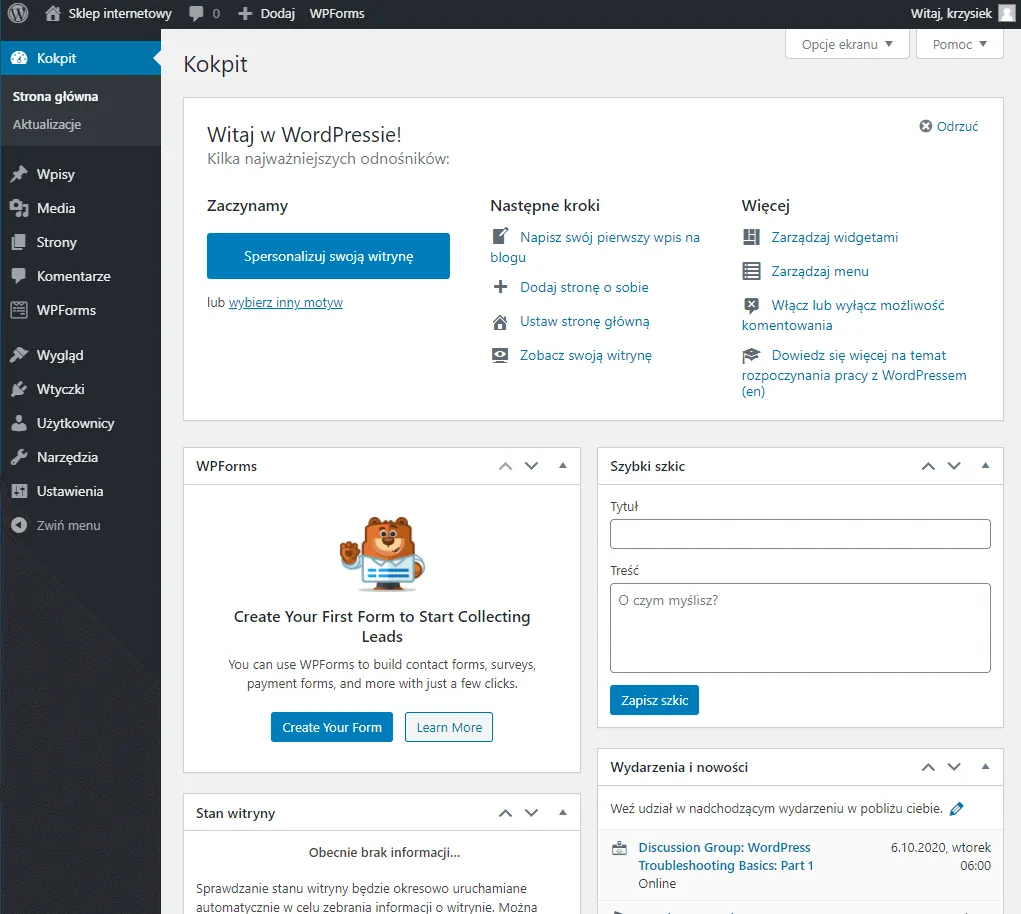The width and height of the screenshot is (1021, 914).
Task: Save draft with Zapisz szkic button
Action: click(x=654, y=700)
